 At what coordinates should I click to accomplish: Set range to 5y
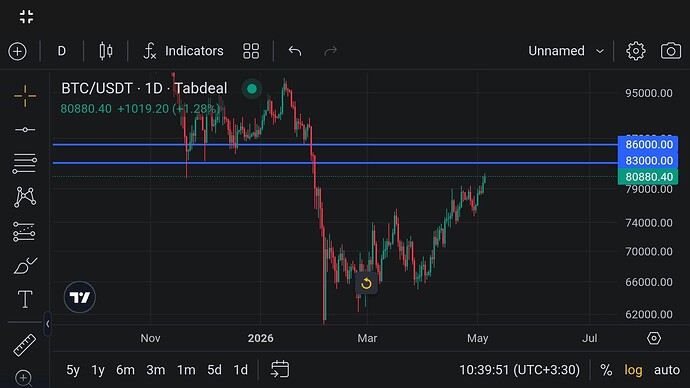click(x=73, y=370)
